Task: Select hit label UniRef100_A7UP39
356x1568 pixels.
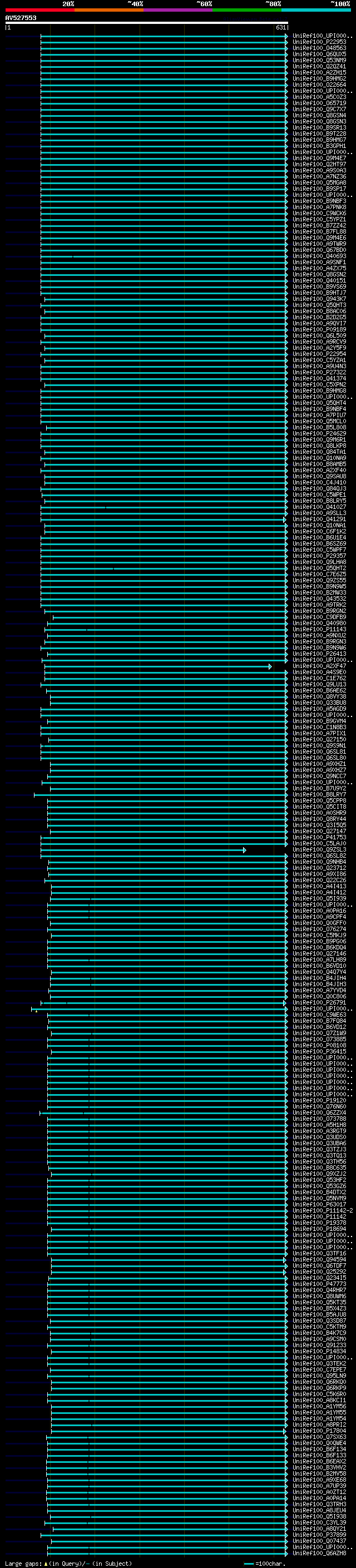Action: pos(319,1486)
